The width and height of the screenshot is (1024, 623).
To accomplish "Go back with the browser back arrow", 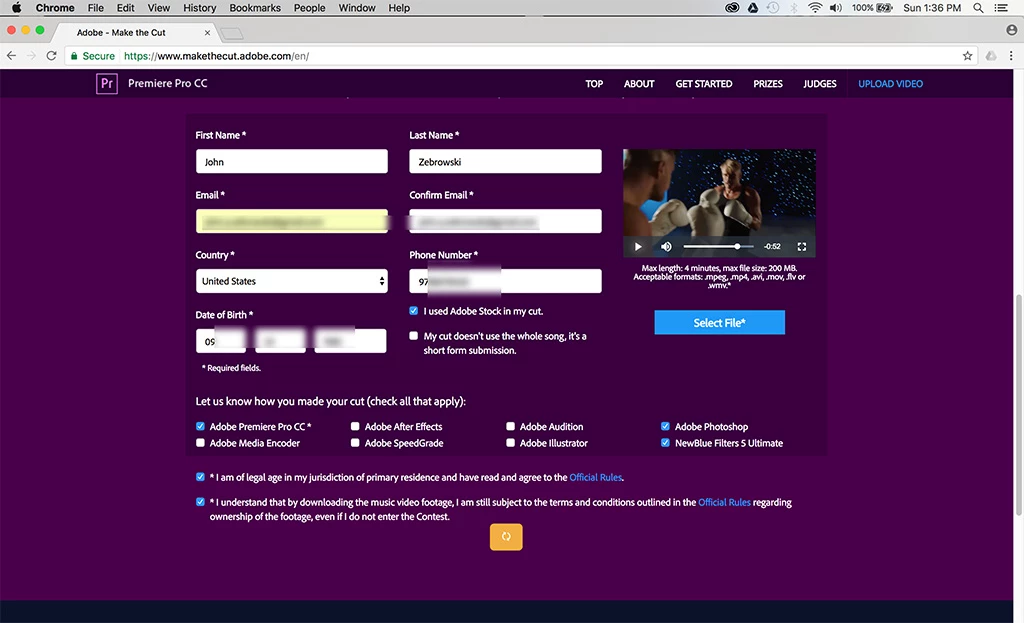I will pyautogui.click(x=12, y=56).
